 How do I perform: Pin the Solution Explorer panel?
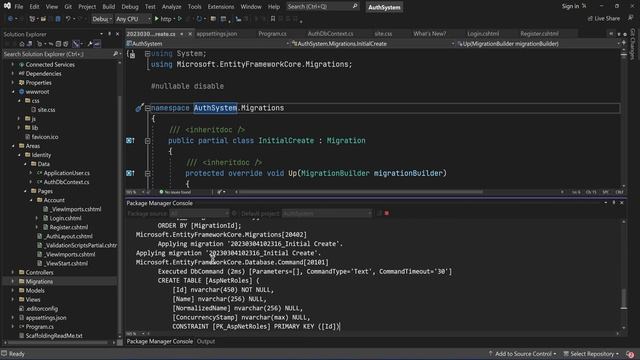coord(109,34)
